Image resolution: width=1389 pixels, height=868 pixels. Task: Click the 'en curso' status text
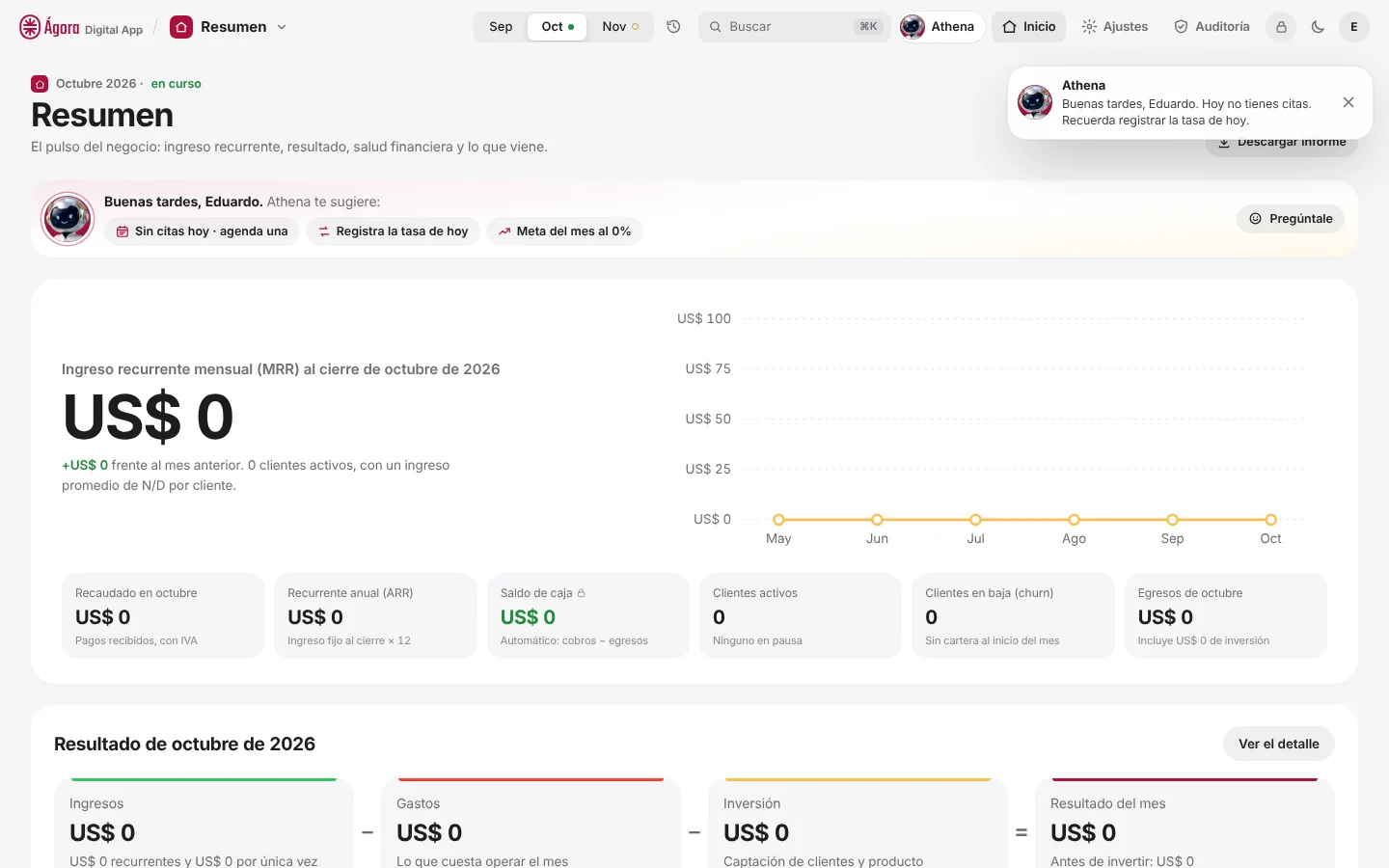(177, 84)
